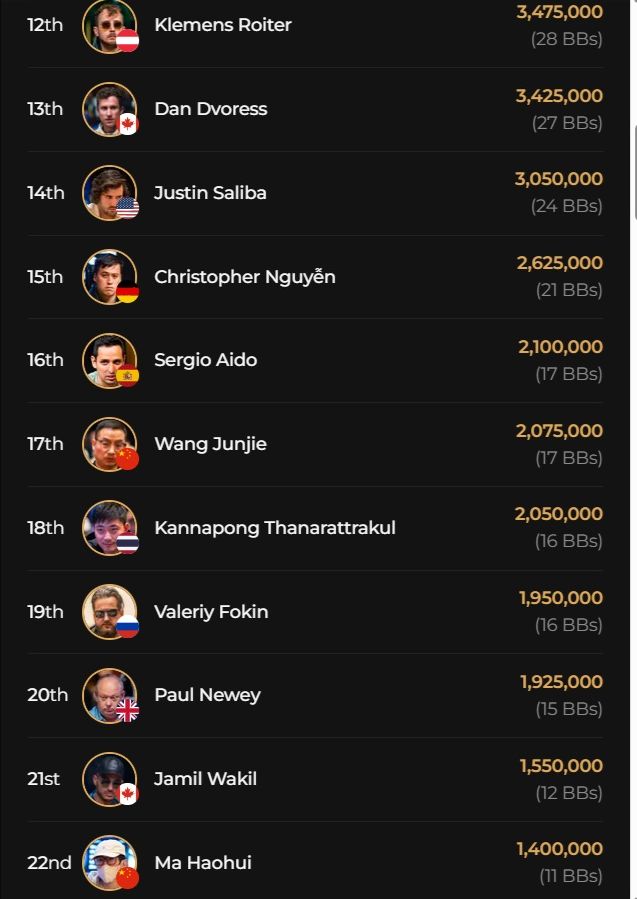Click Sergio Aido's Spanish flag icon
637x899 pixels.
point(127,376)
